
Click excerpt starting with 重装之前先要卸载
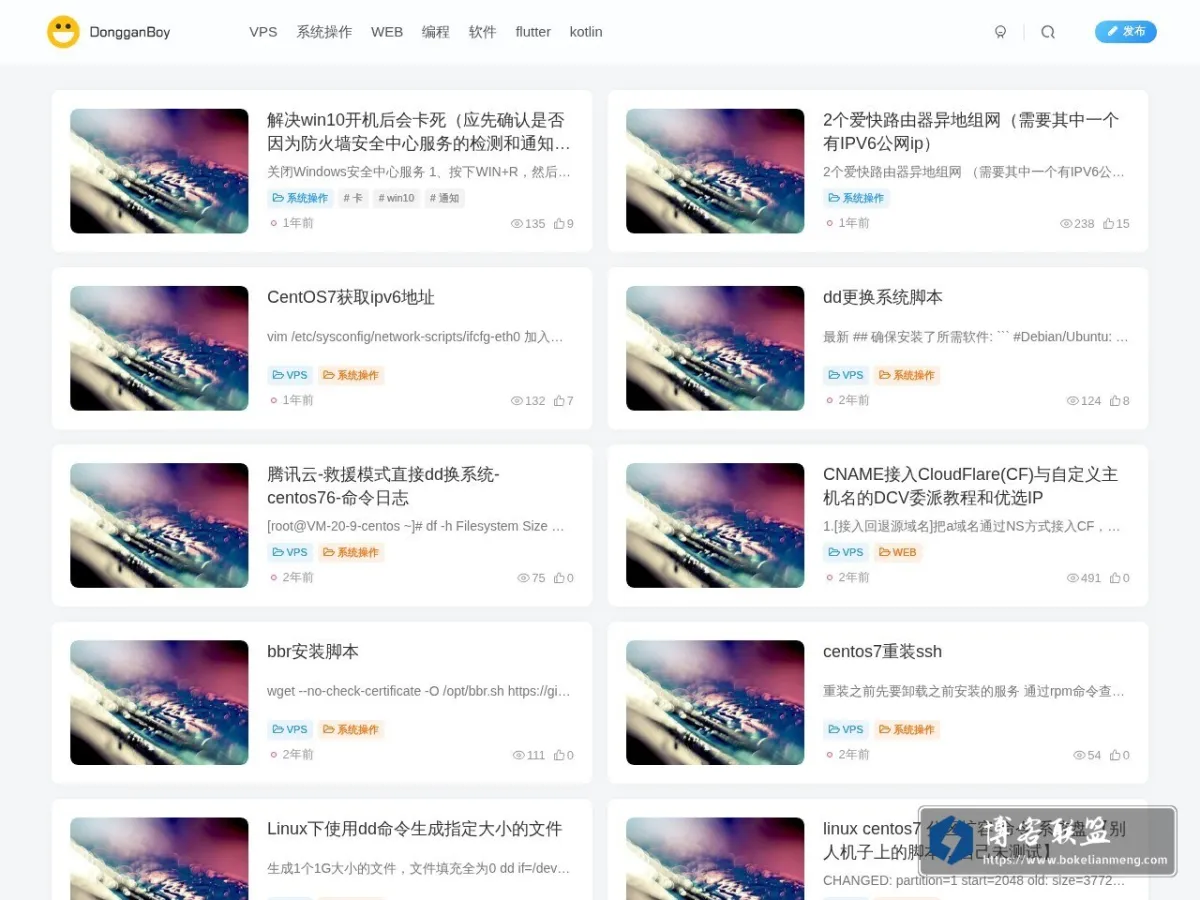(976, 691)
